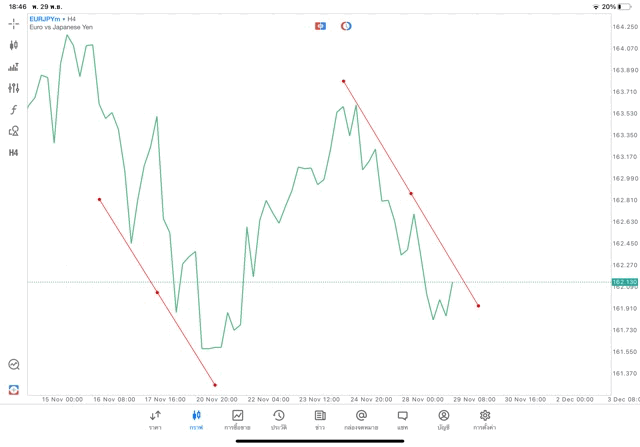Open the การซื้อขาย (Trade) tab

click(237, 419)
